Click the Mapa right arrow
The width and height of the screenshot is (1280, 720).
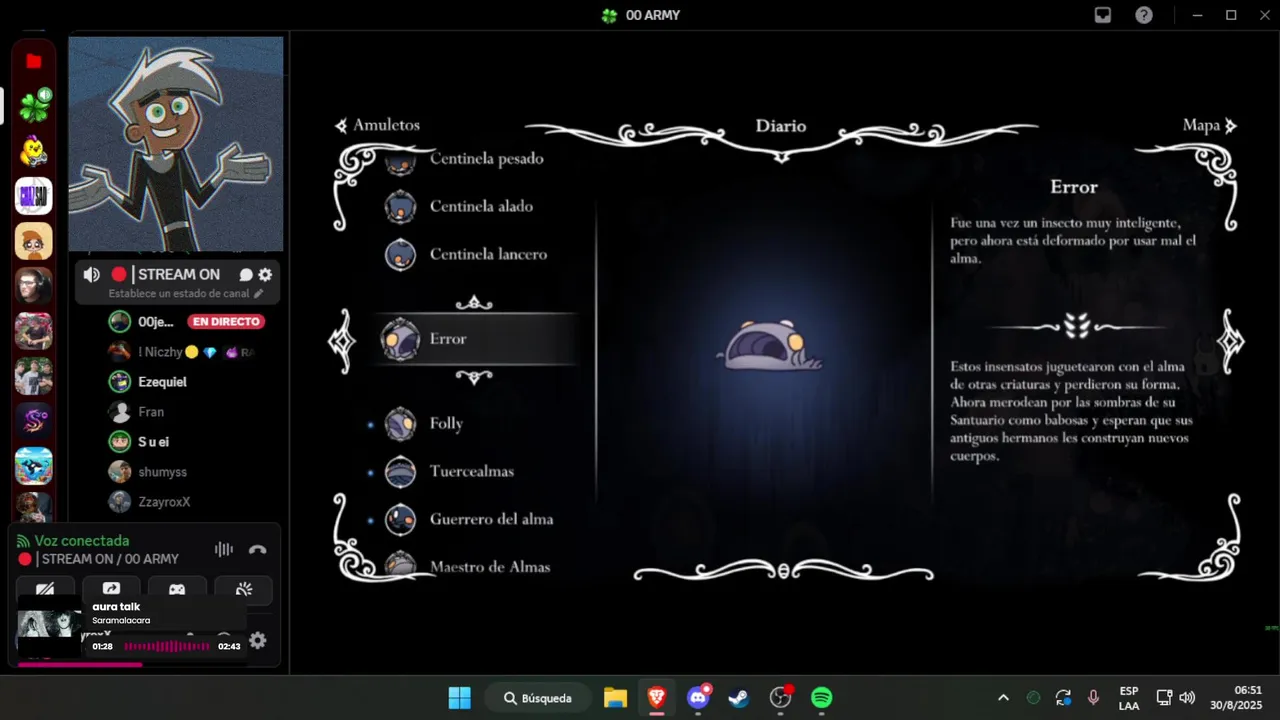click(x=1231, y=126)
